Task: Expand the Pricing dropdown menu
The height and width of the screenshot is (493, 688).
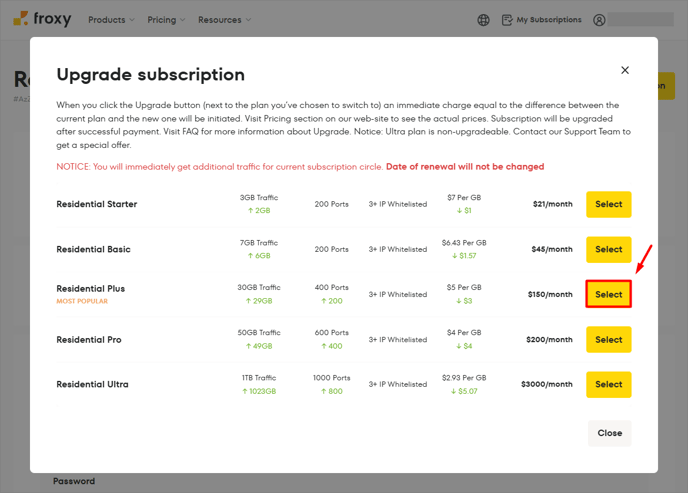Action: [x=166, y=20]
